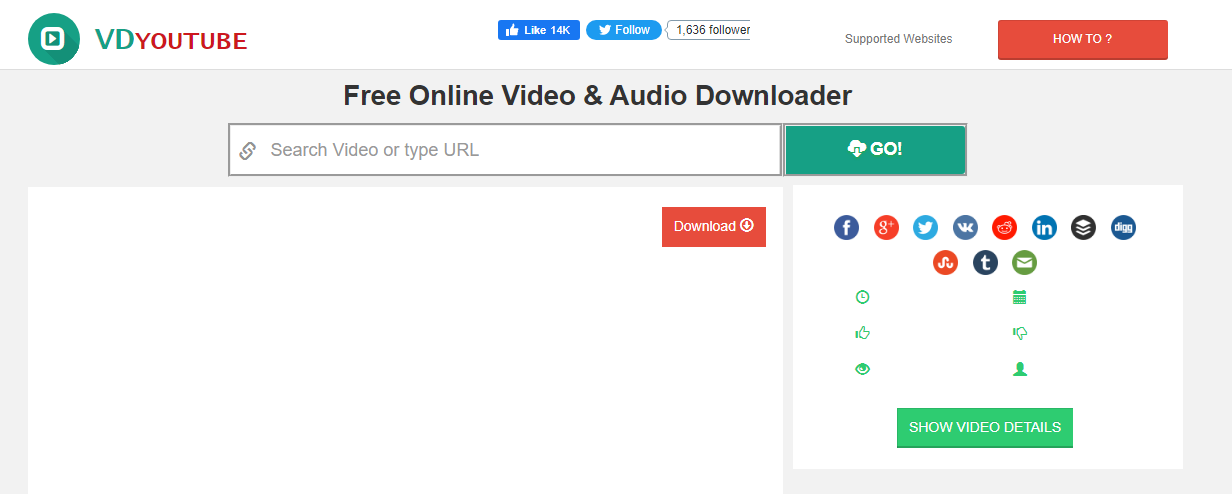Viewport: 1232px width, 494px height.
Task: Share by email envelope icon
Action: pos(1024,263)
